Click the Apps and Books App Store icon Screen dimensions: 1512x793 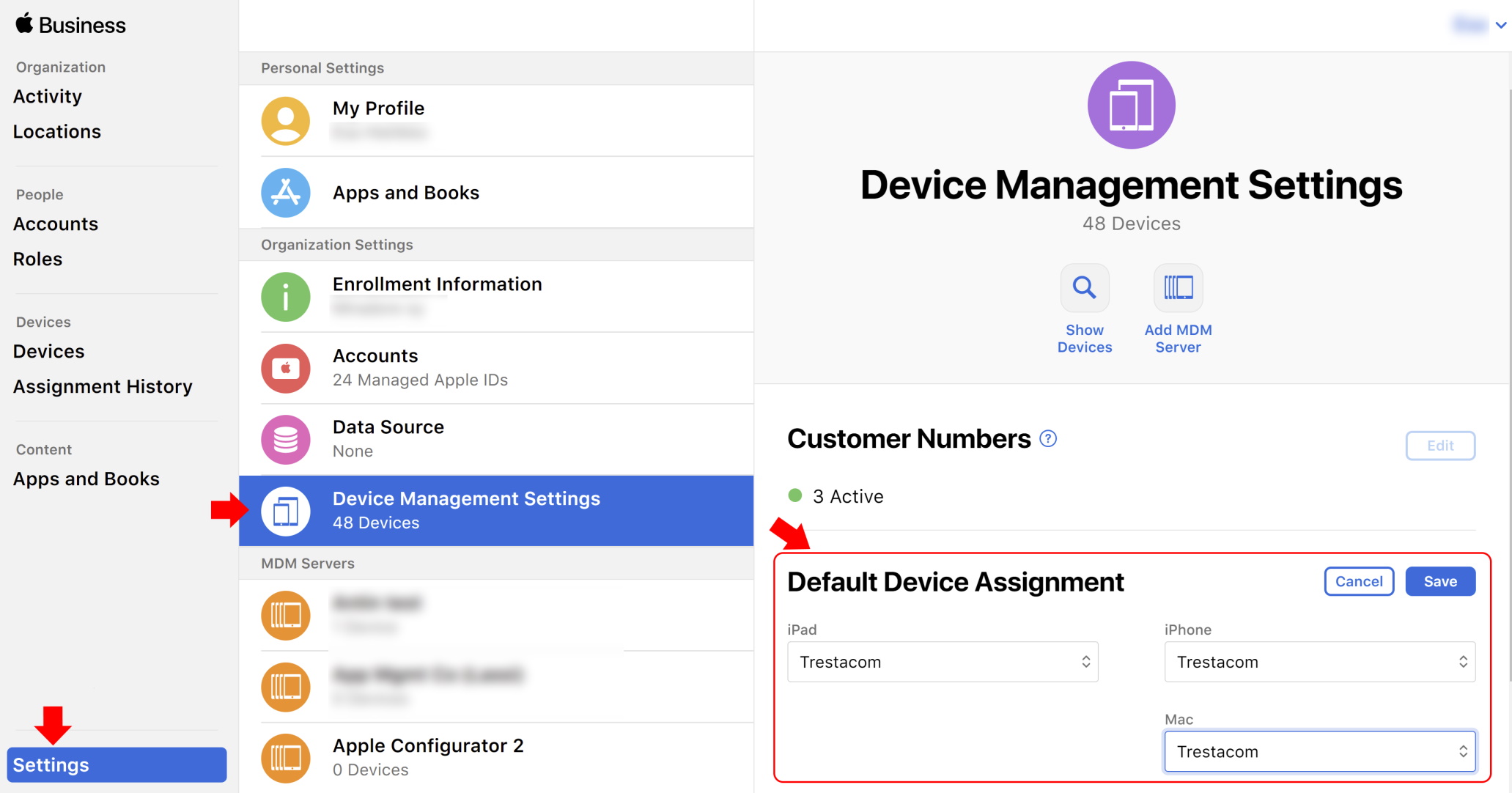click(286, 193)
